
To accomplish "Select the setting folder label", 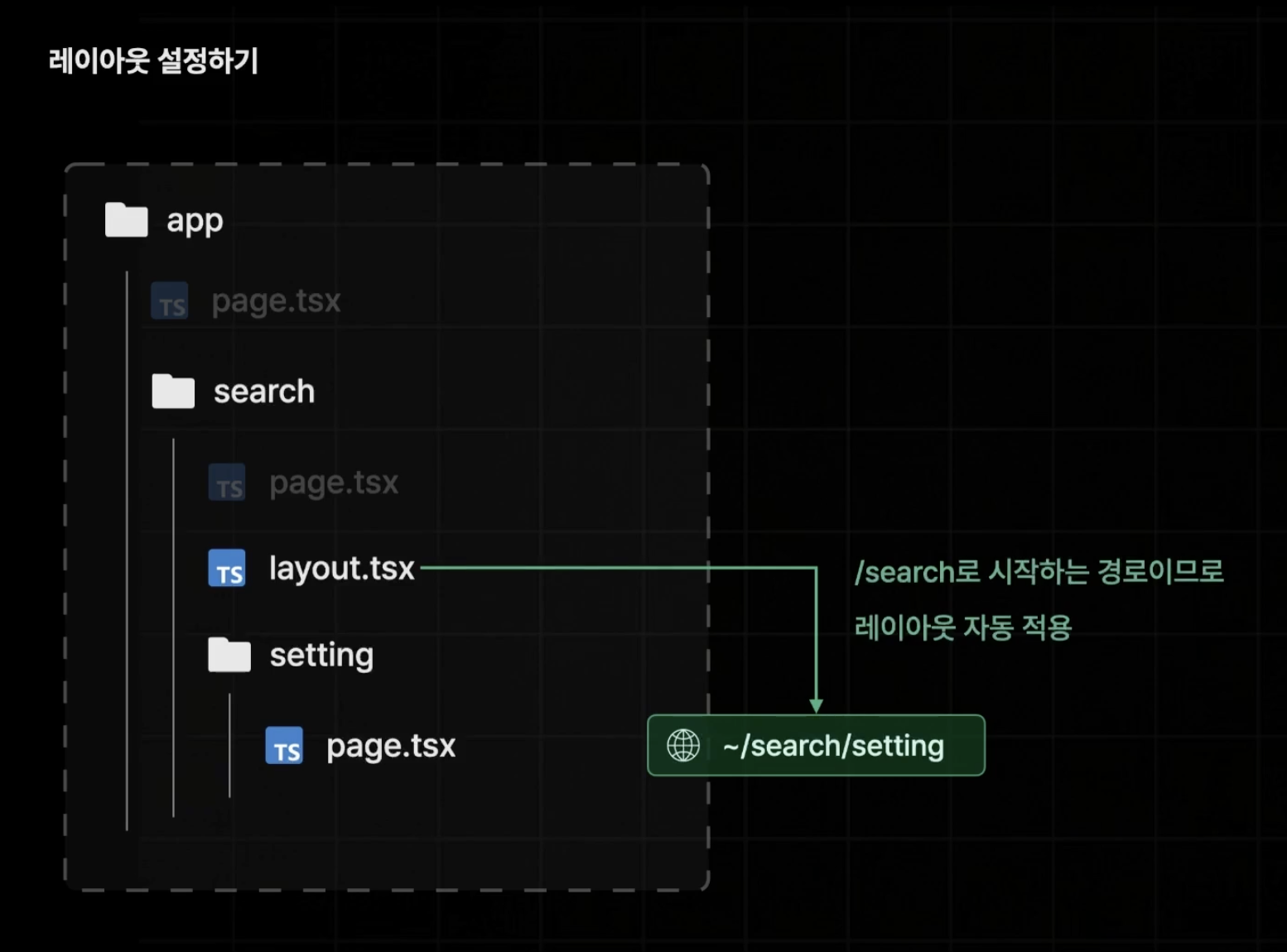I will pyautogui.click(x=321, y=656).
